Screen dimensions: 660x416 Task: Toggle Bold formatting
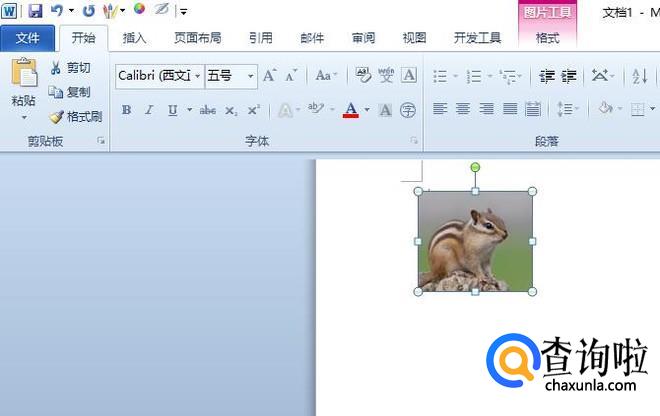(x=126, y=110)
